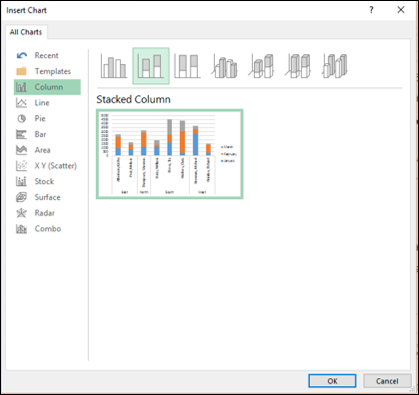Select the Stacked Column chart preview thumbnail
Viewport: 419px width, 395px height.
point(170,154)
